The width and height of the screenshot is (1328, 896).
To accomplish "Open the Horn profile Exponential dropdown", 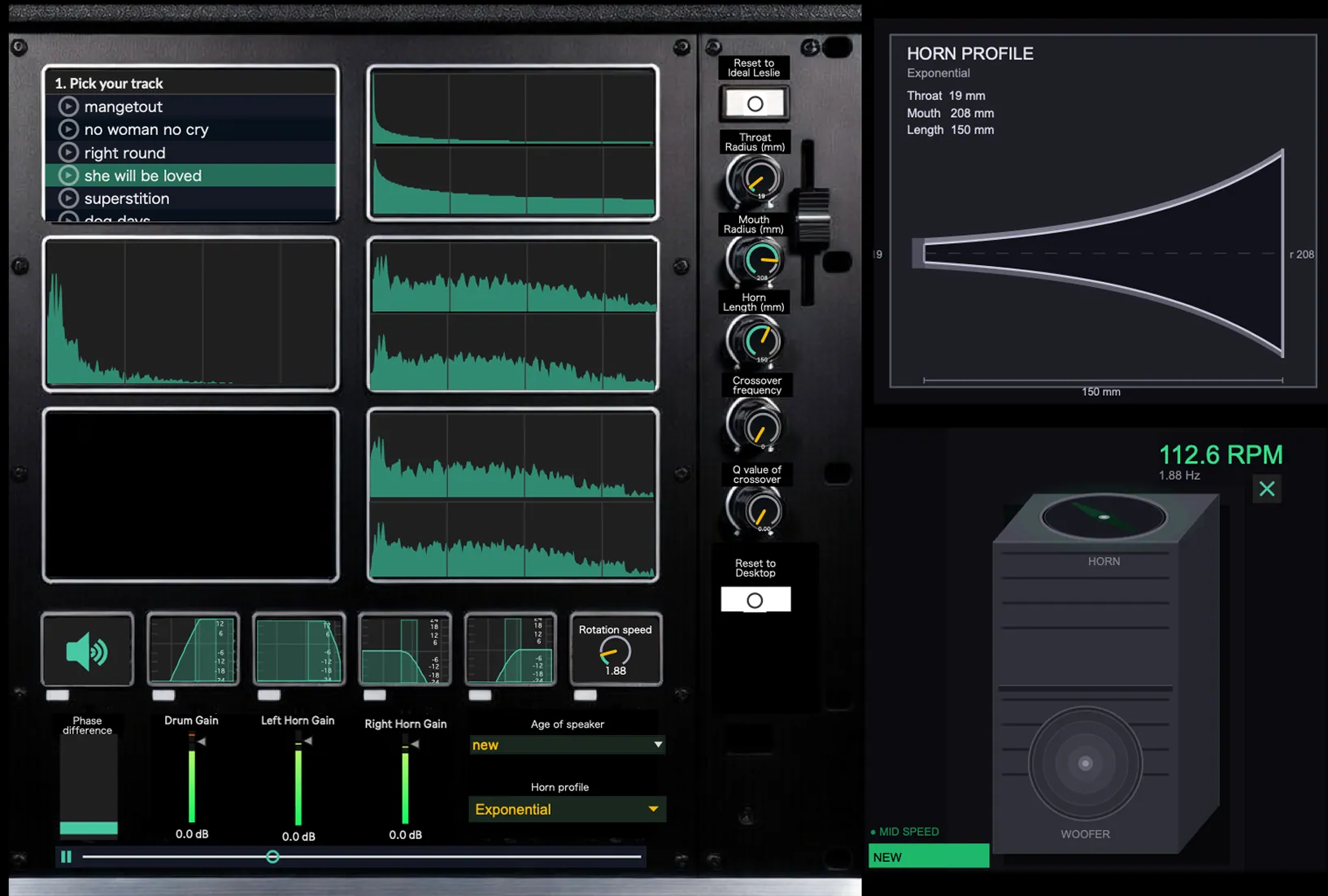I will (x=567, y=809).
